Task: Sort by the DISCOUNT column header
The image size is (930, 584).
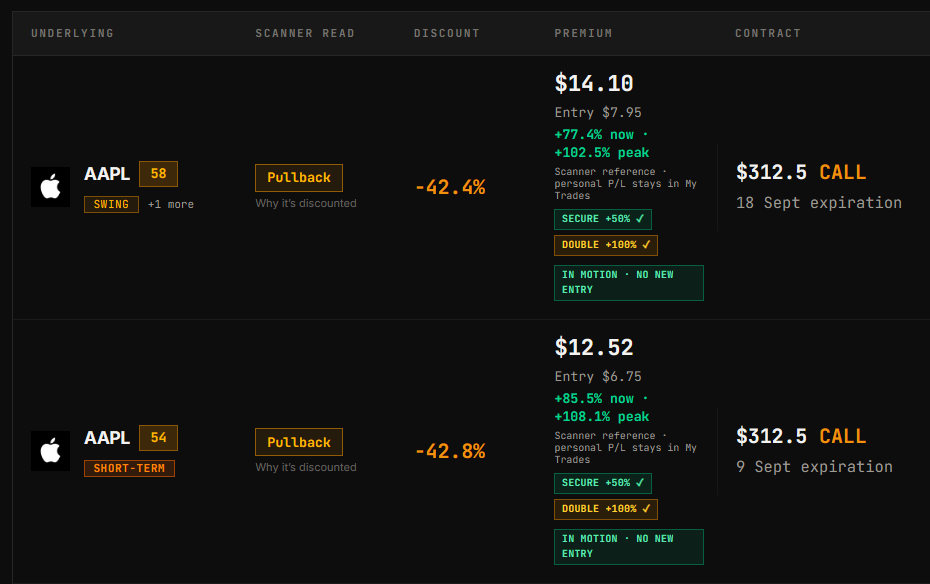Action: (447, 33)
